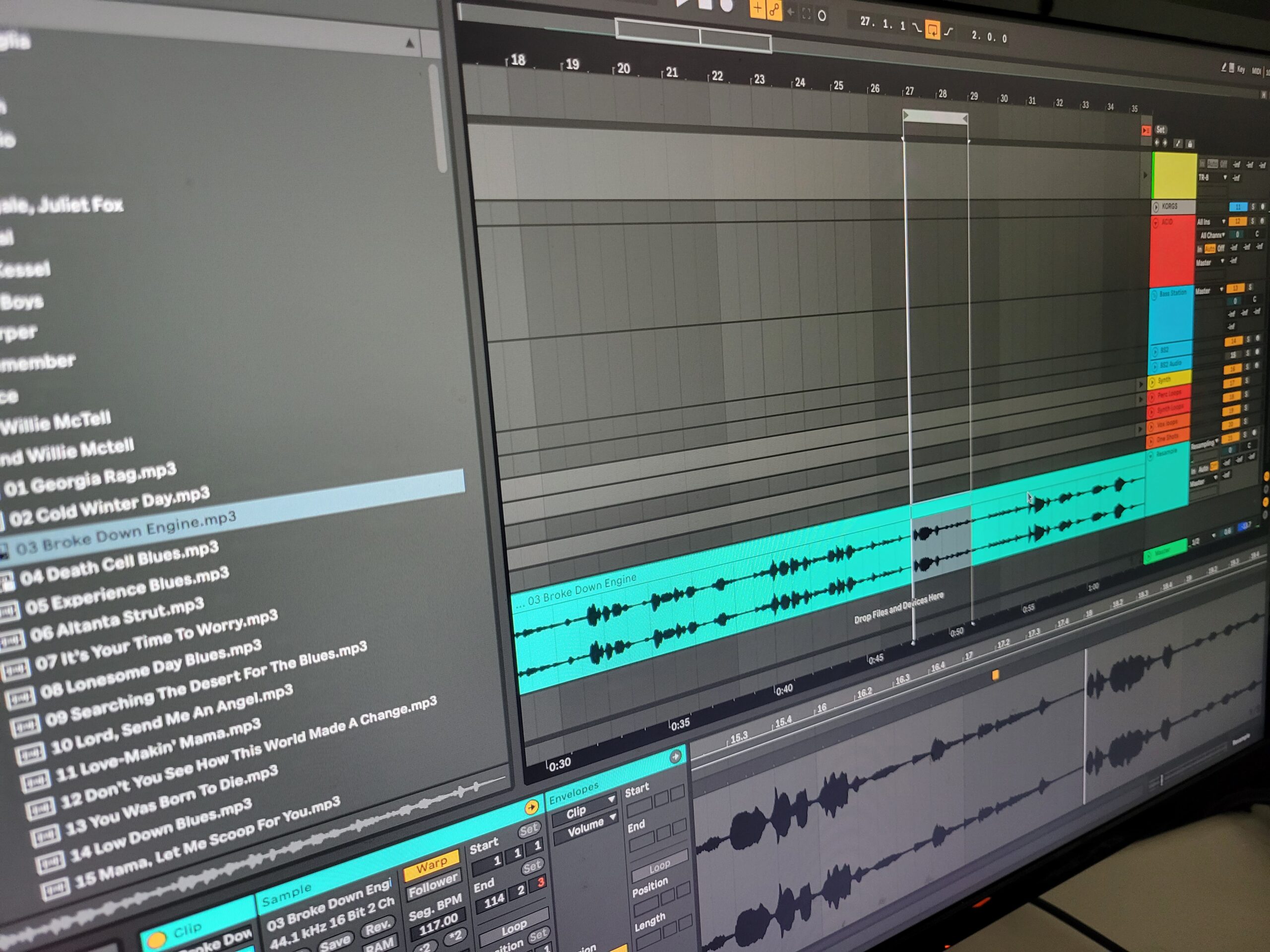The height and width of the screenshot is (952, 1270).
Task: Toggle the loop switch in transport
Action: tap(932, 29)
